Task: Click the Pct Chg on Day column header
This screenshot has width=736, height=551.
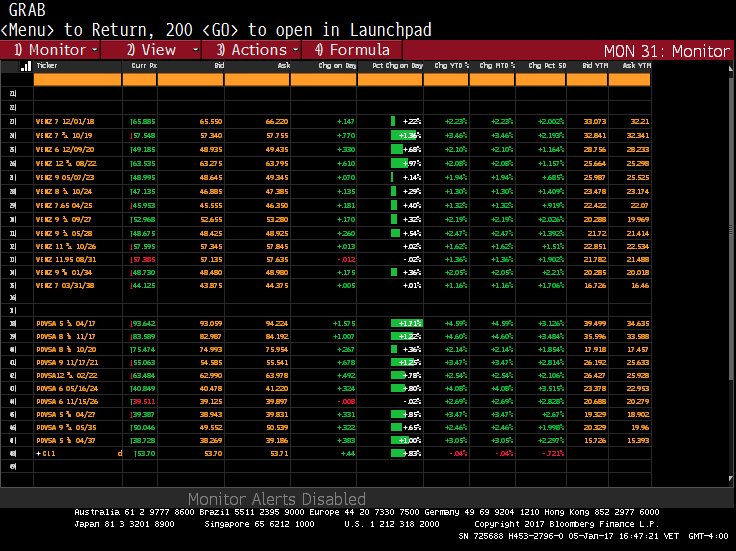Action: pyautogui.click(x=397, y=66)
